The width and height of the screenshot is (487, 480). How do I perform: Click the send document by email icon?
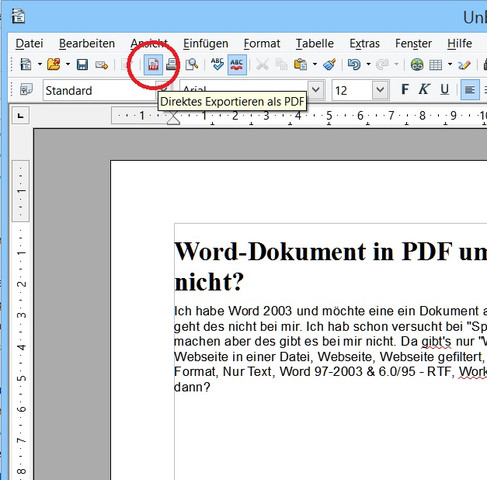click(x=102, y=64)
